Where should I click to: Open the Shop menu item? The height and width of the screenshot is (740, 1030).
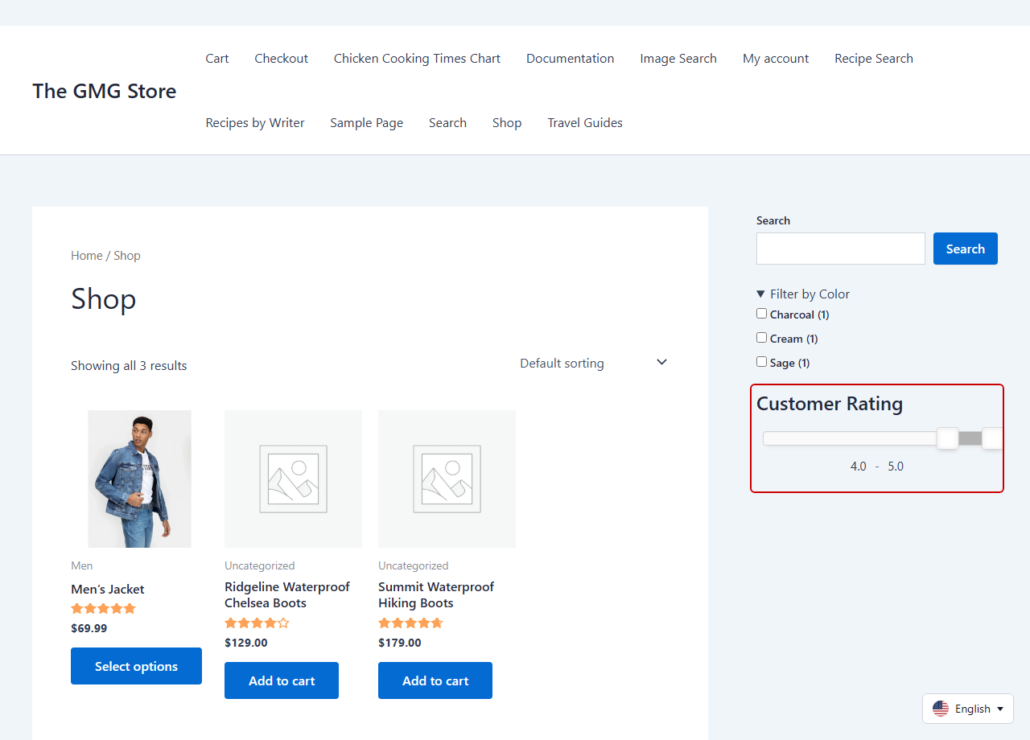506,123
